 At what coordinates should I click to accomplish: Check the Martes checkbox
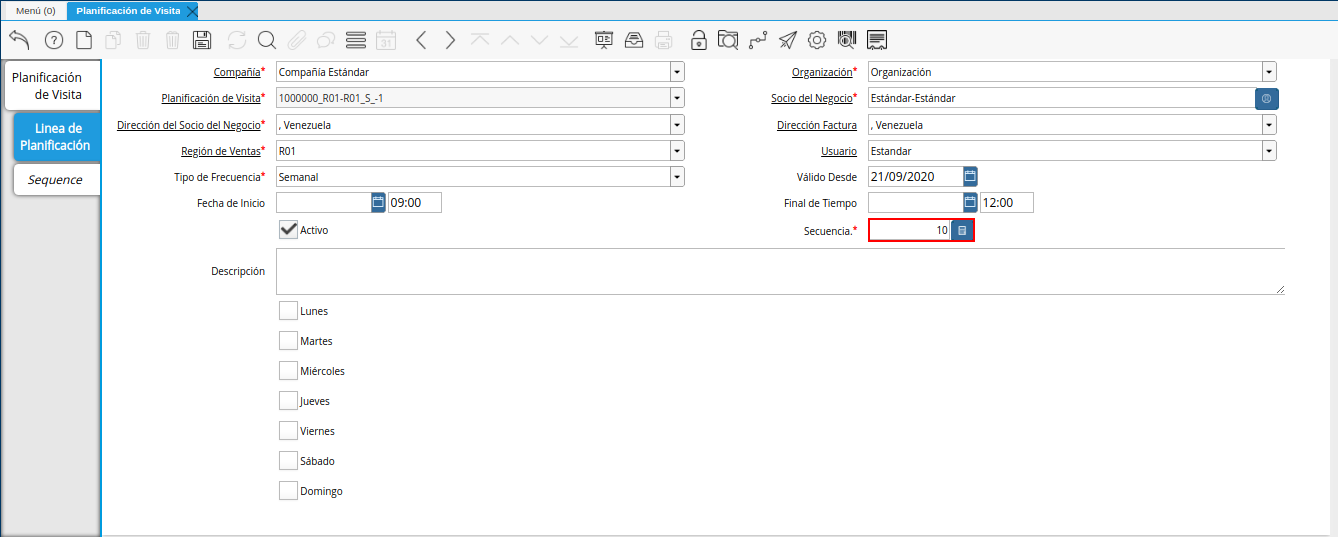click(288, 341)
